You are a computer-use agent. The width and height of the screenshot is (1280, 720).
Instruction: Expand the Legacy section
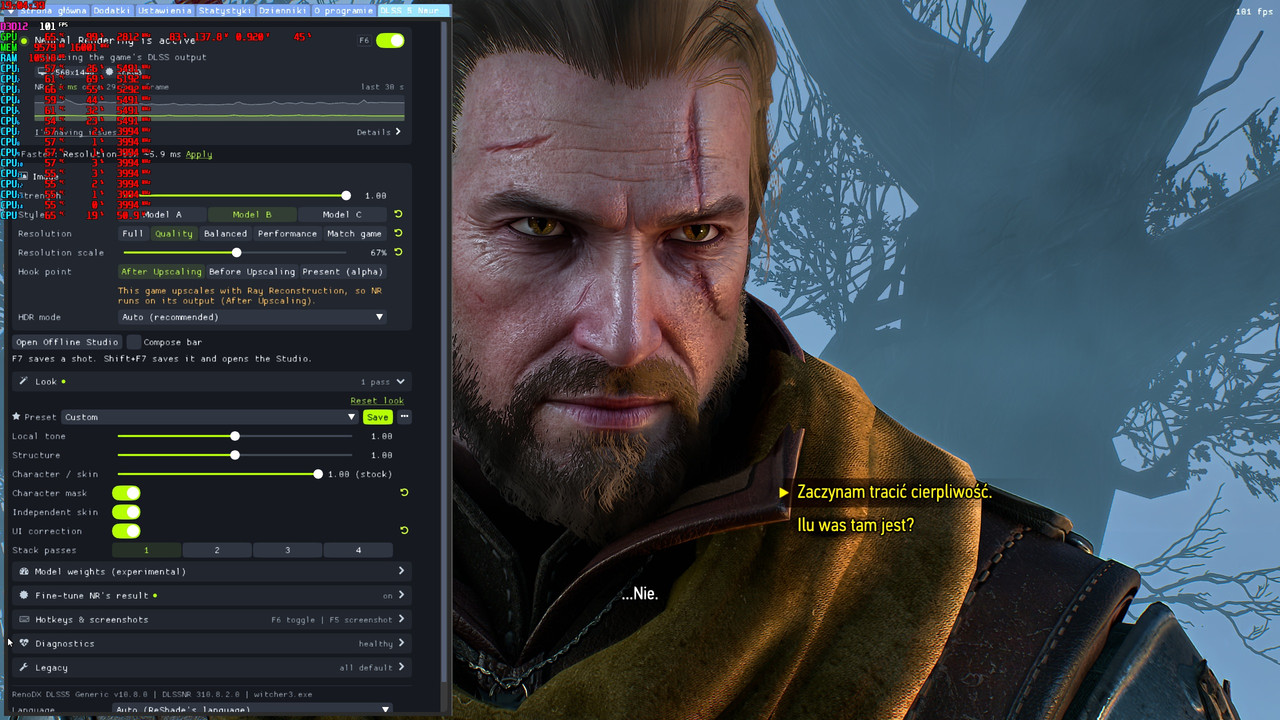(x=212, y=667)
